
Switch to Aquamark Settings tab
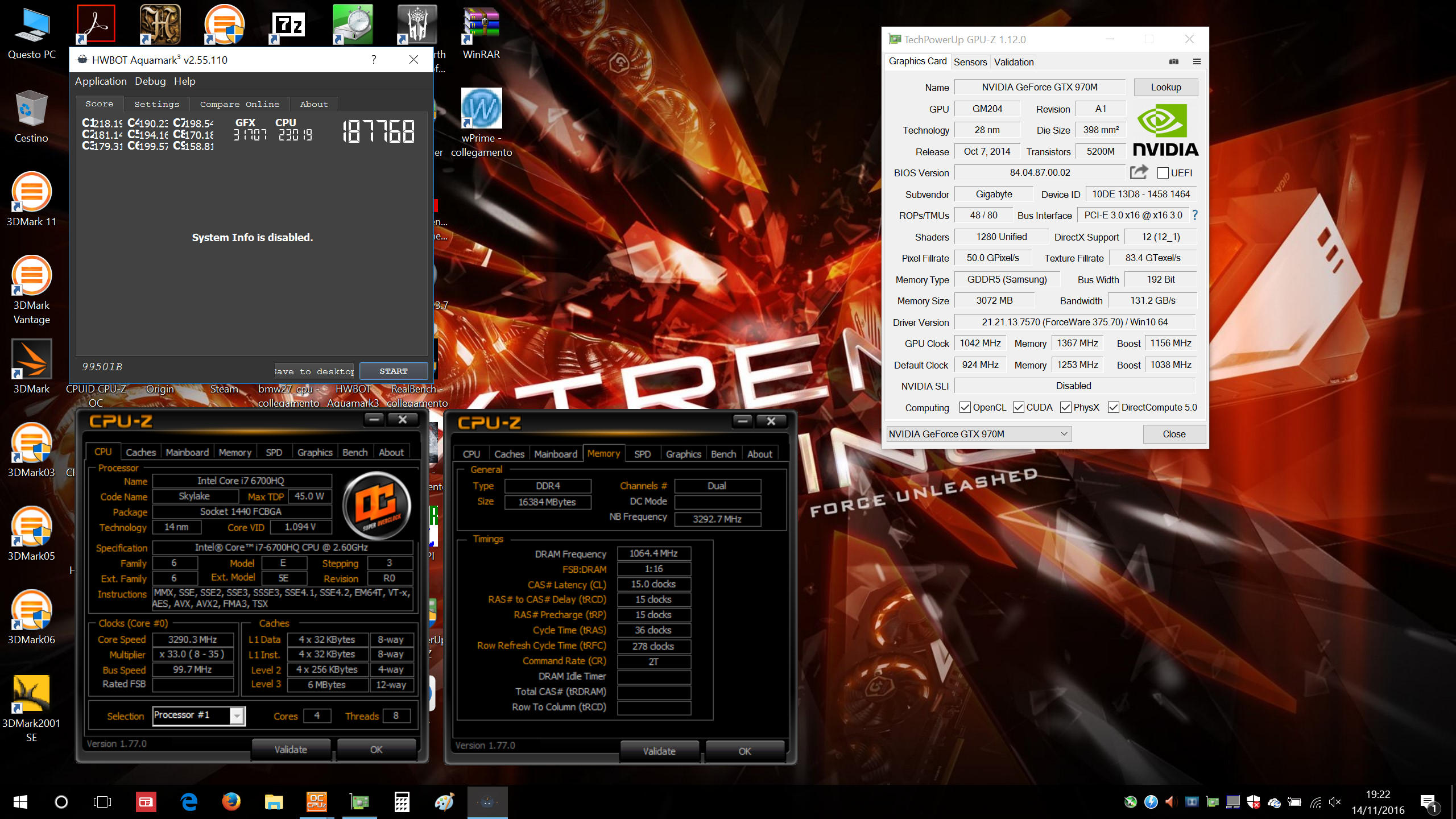pos(156,104)
